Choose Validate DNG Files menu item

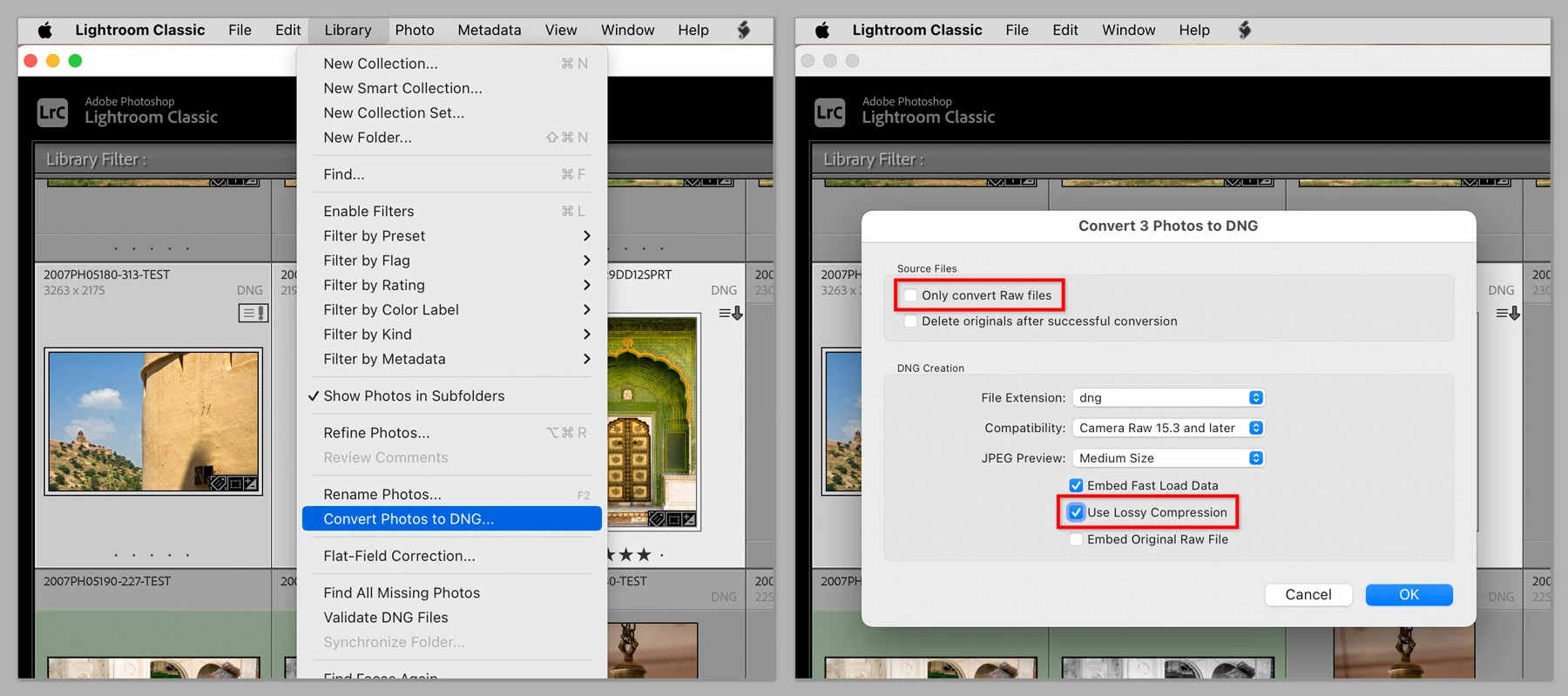click(x=451, y=618)
